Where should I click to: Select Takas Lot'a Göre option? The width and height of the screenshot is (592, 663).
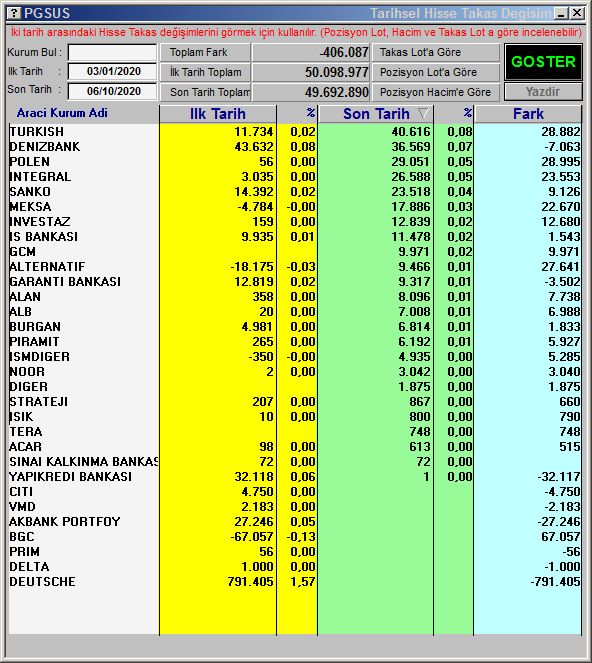[x=436, y=52]
